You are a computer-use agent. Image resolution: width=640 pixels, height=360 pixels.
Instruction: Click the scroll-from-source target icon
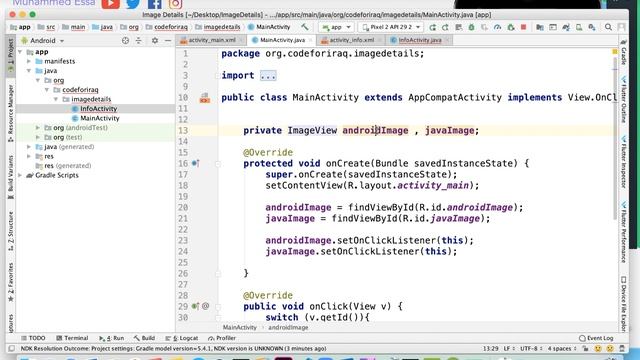125,40
